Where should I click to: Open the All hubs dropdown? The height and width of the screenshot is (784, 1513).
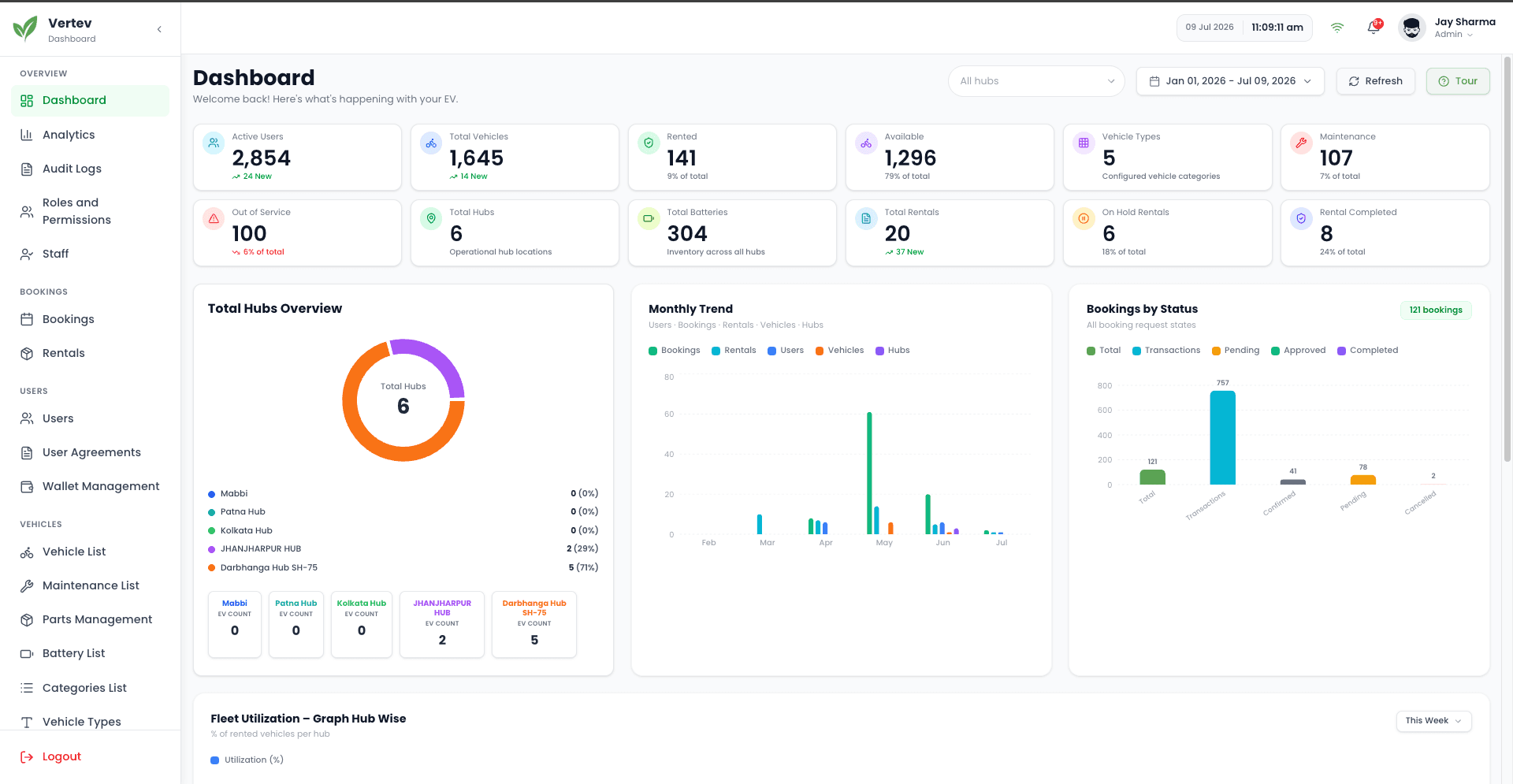1036,81
